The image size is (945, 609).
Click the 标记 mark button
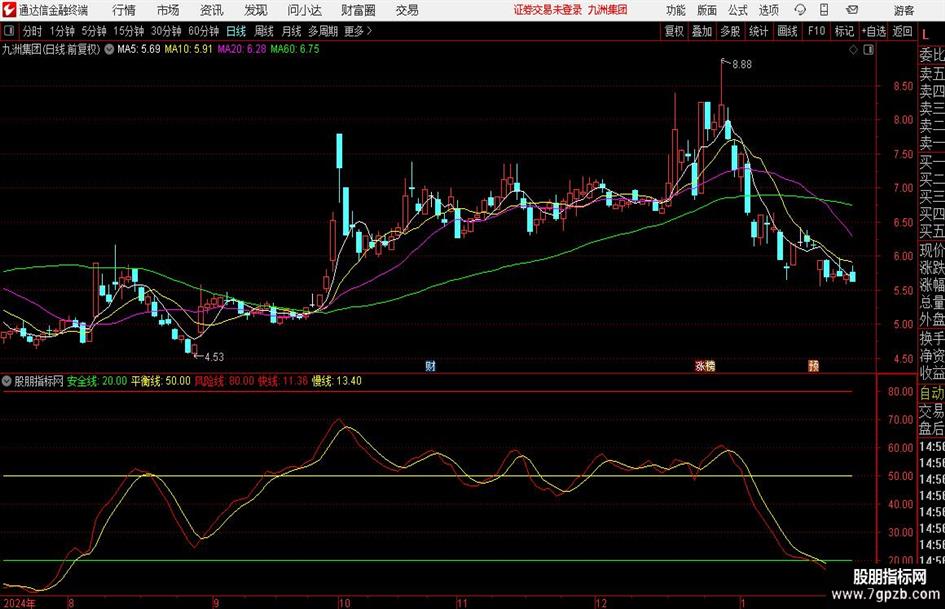pyautogui.click(x=844, y=31)
